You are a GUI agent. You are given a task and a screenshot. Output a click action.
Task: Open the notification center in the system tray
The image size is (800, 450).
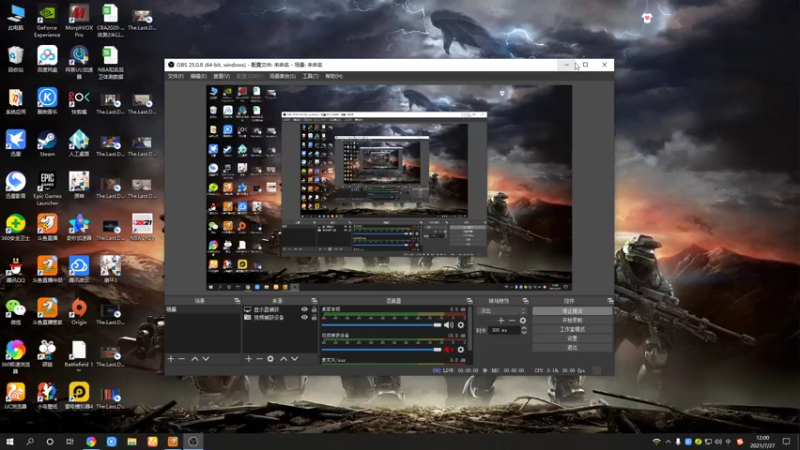786,441
